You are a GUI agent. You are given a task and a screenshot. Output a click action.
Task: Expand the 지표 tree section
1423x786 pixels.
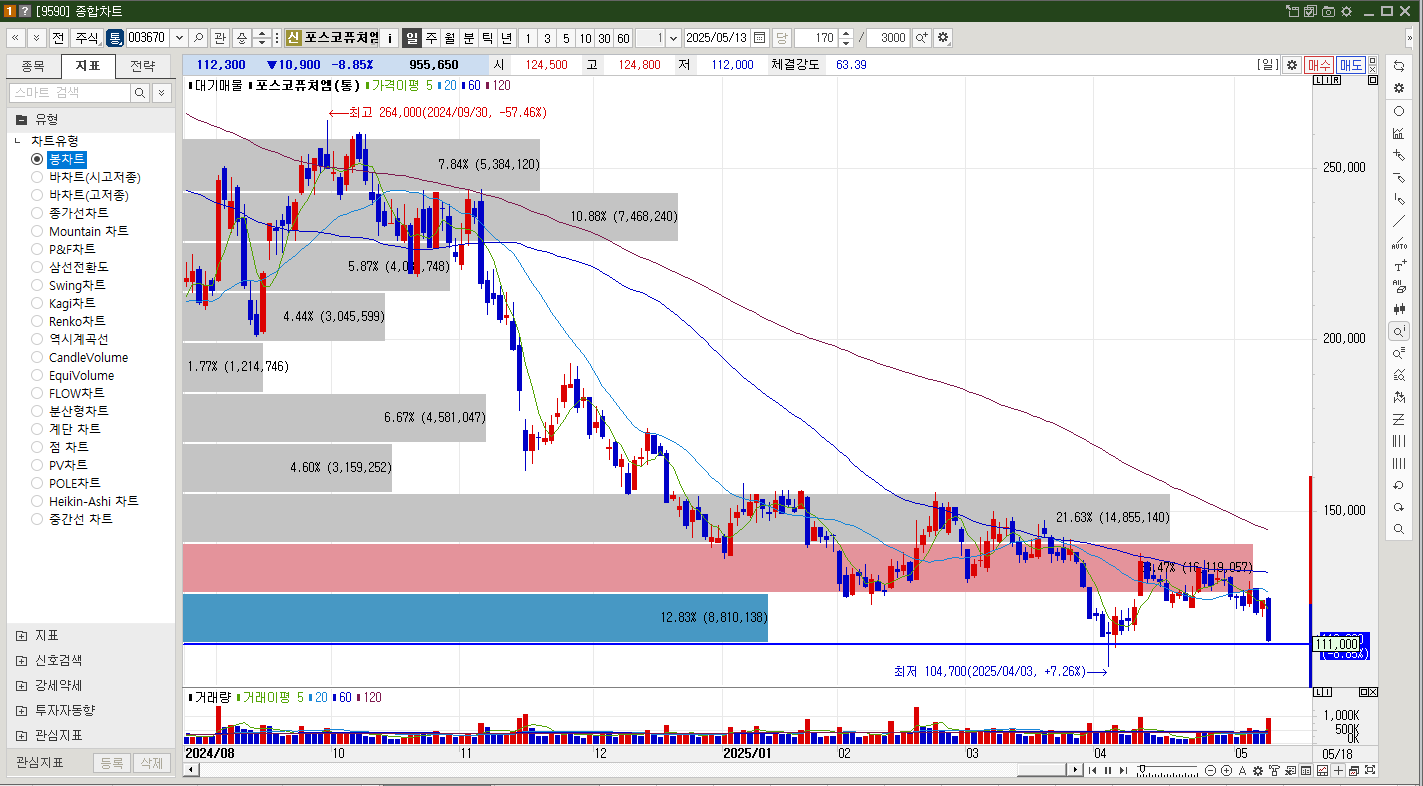(x=22, y=635)
